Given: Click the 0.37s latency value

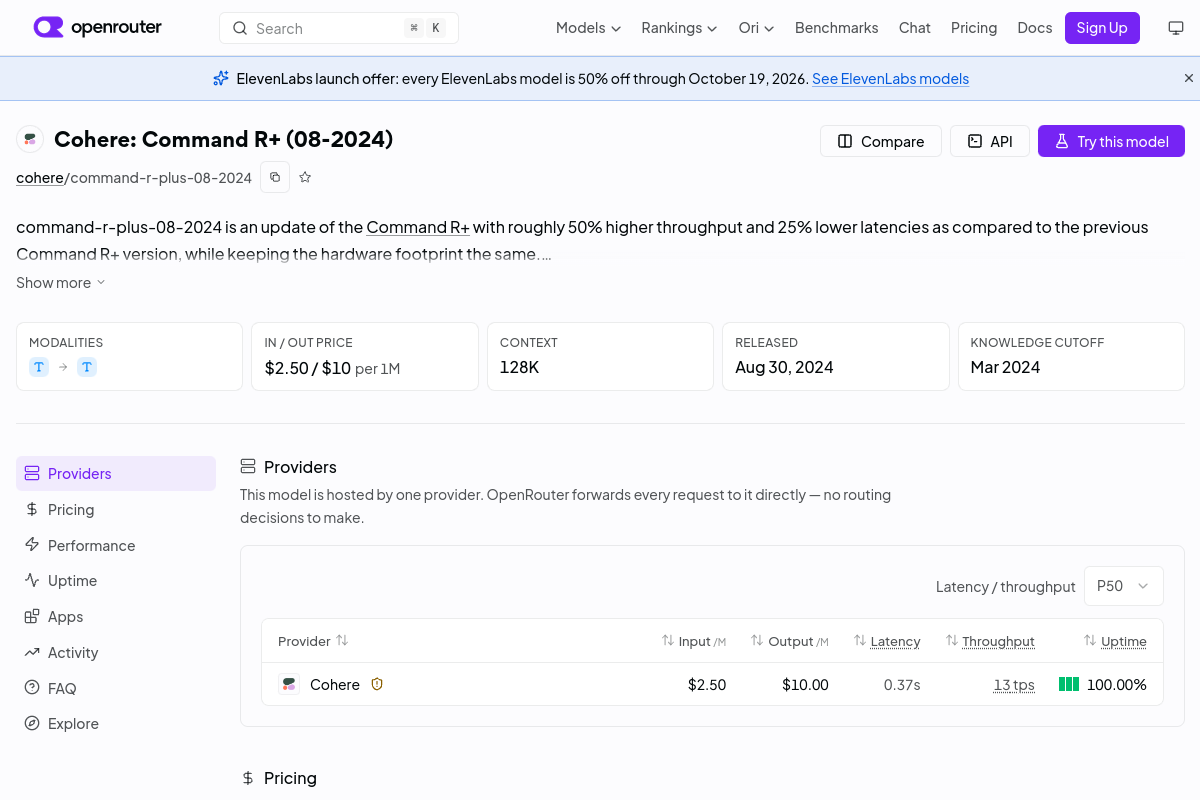Looking at the screenshot, I should click(902, 685).
